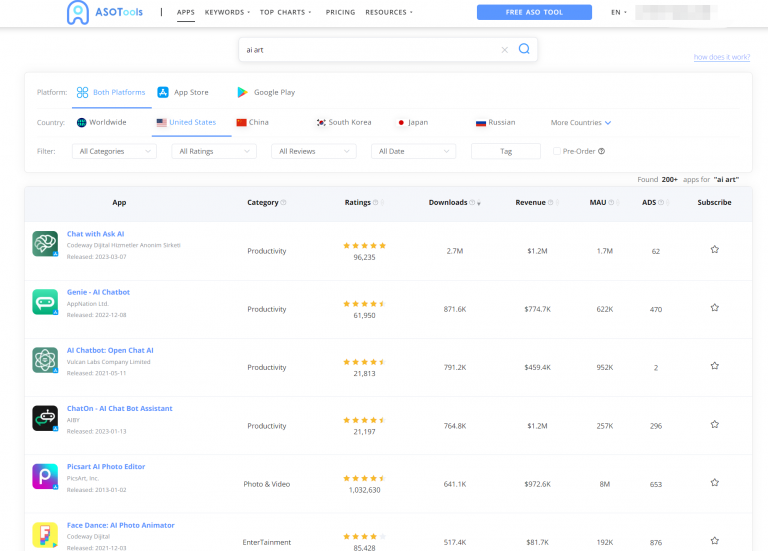Open the 'how does it work?' link
This screenshot has width=768, height=551.
point(721,57)
